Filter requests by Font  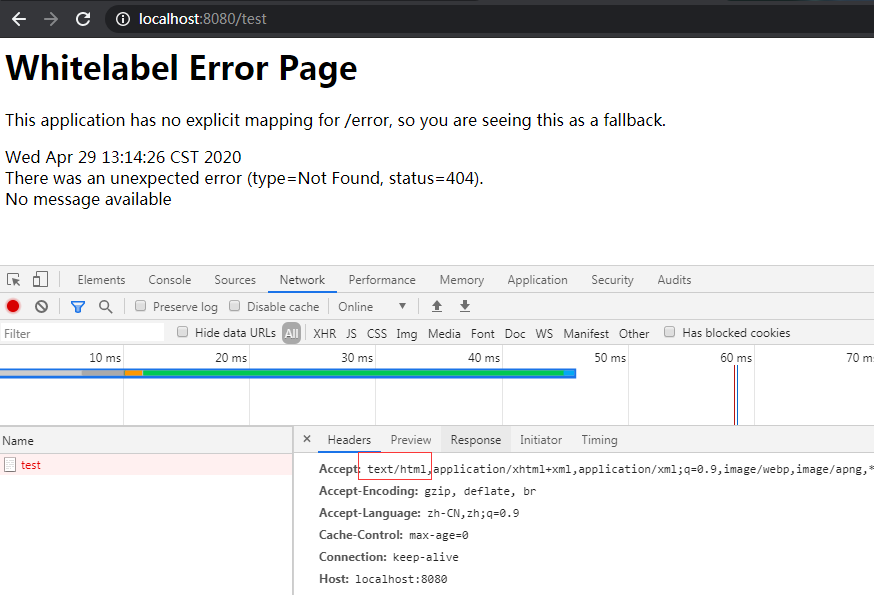coord(483,333)
